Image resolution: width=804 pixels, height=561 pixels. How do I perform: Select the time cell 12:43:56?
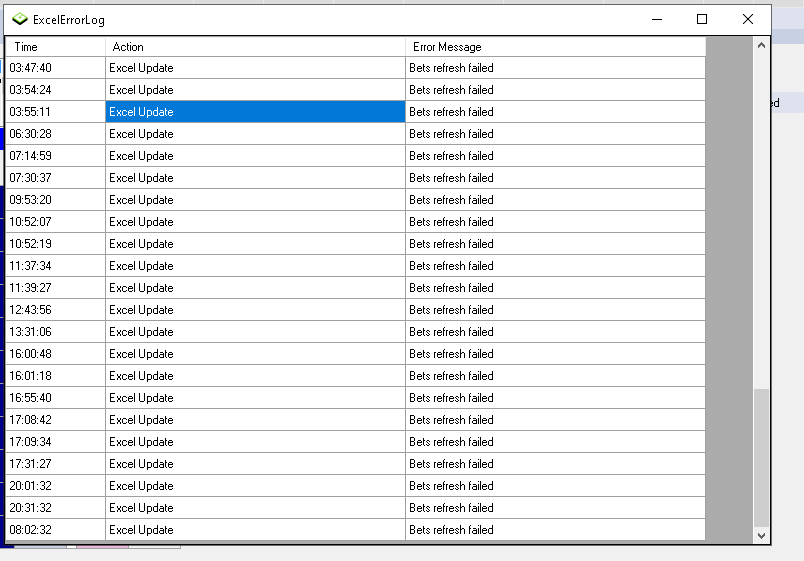pyautogui.click(x=55, y=310)
